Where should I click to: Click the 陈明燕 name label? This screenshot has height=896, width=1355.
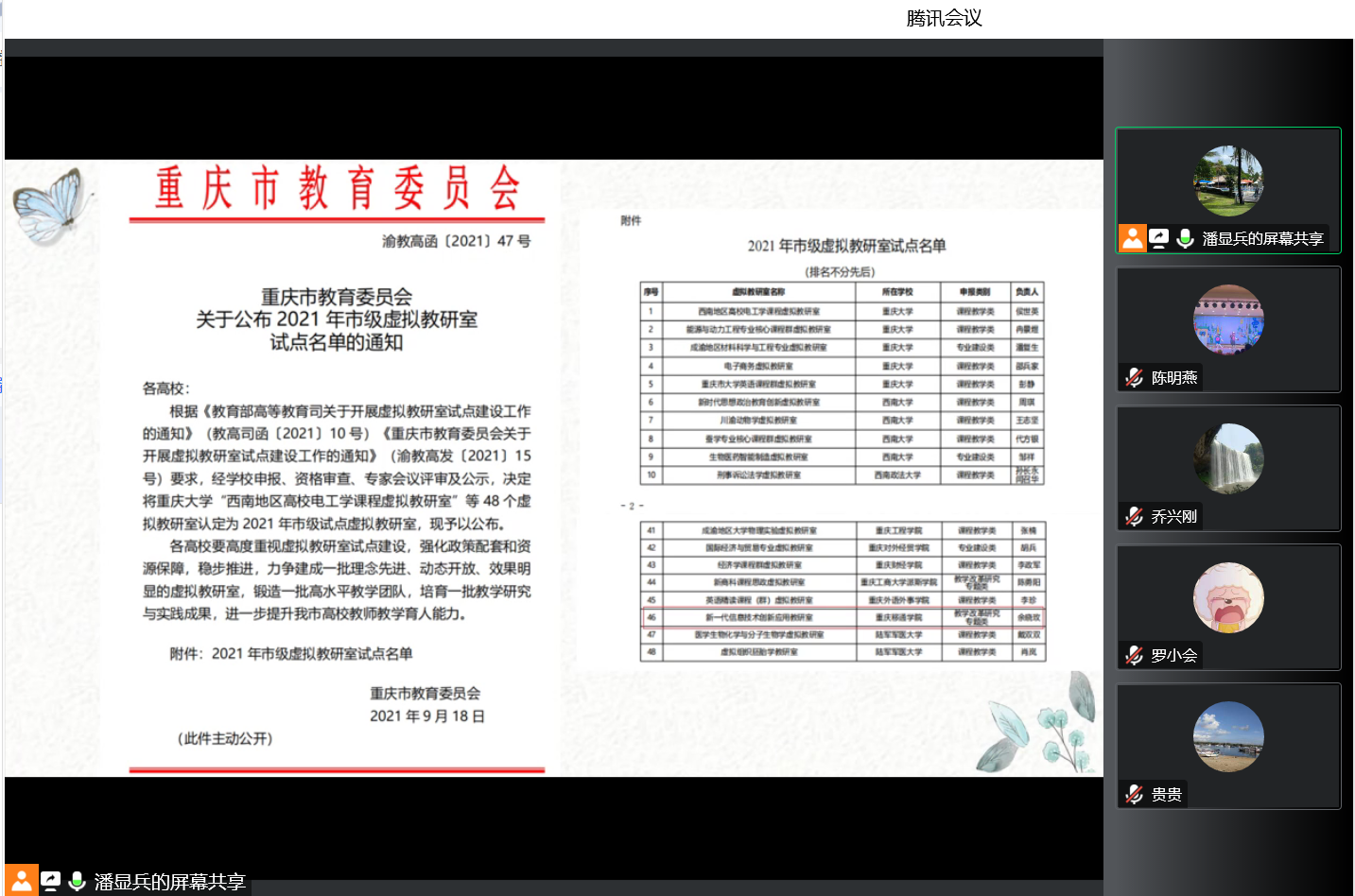(1173, 377)
